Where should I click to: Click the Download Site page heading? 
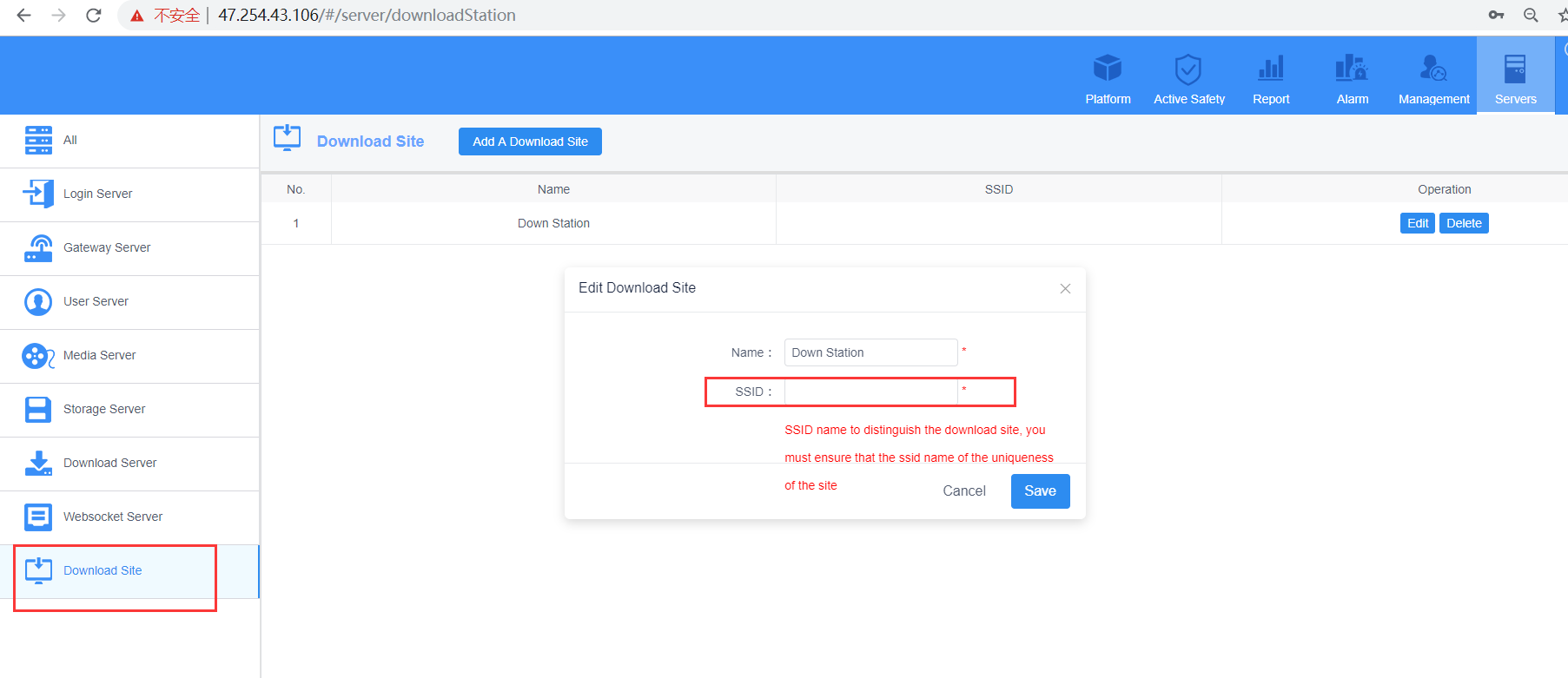pyautogui.click(x=370, y=142)
